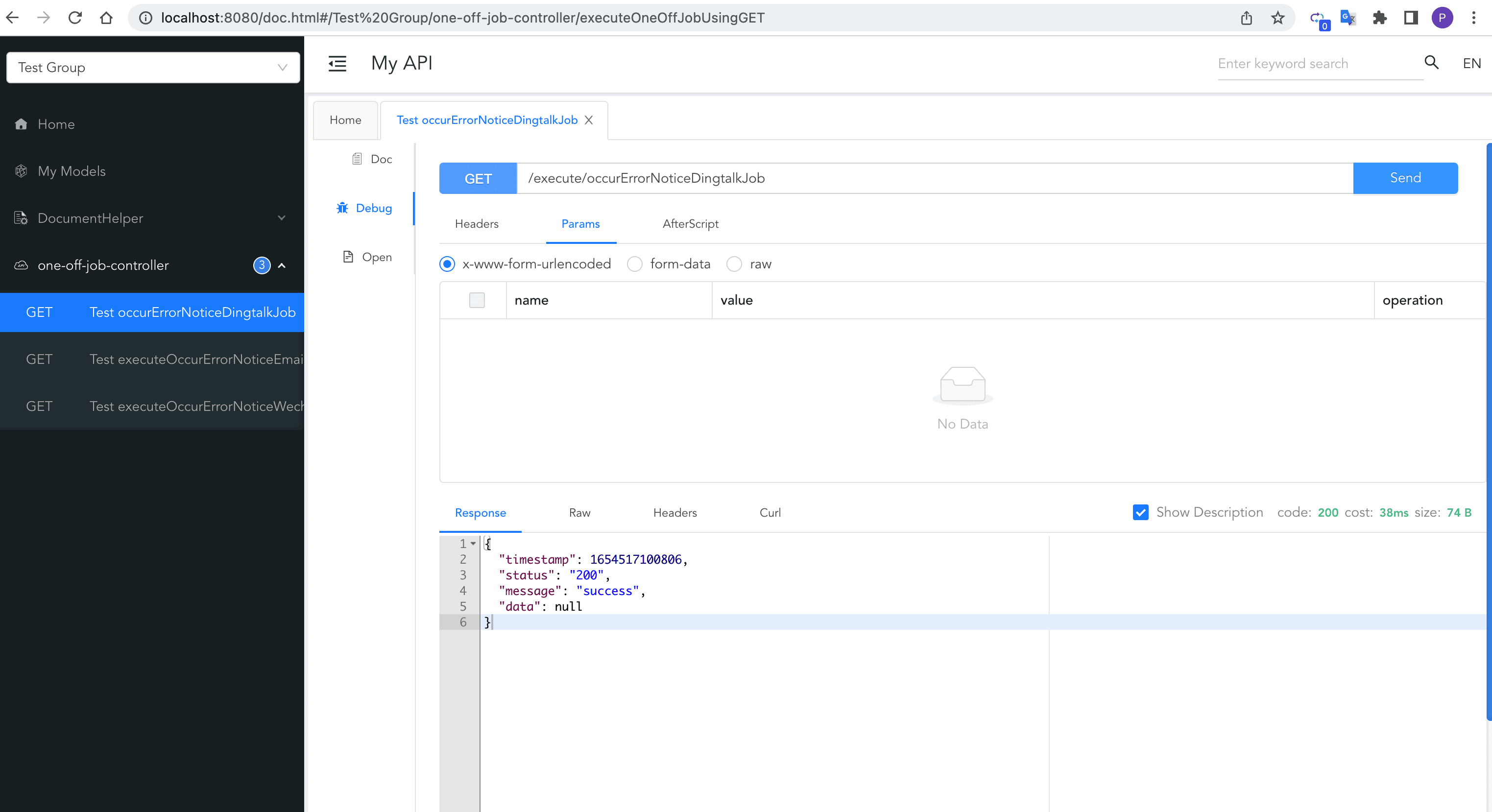The height and width of the screenshot is (812, 1492).
Task: Click the Home icon in sidebar
Action: (21, 124)
